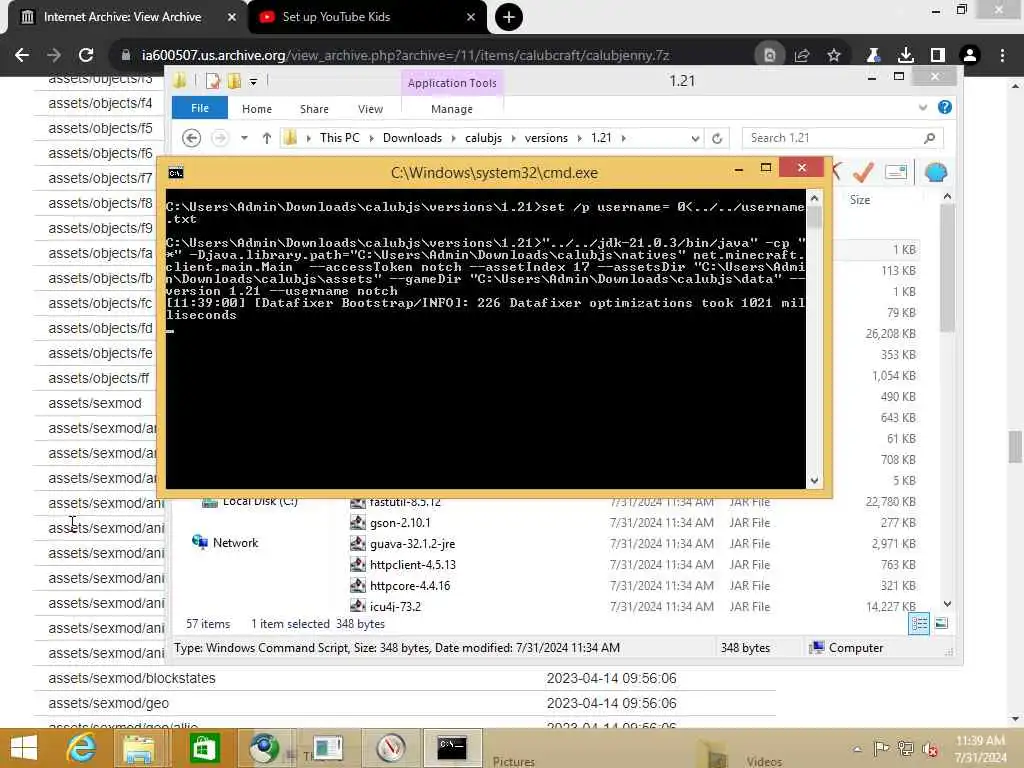1024x768 pixels.
Task: Select Network in the navigation pane
Action: [235, 543]
